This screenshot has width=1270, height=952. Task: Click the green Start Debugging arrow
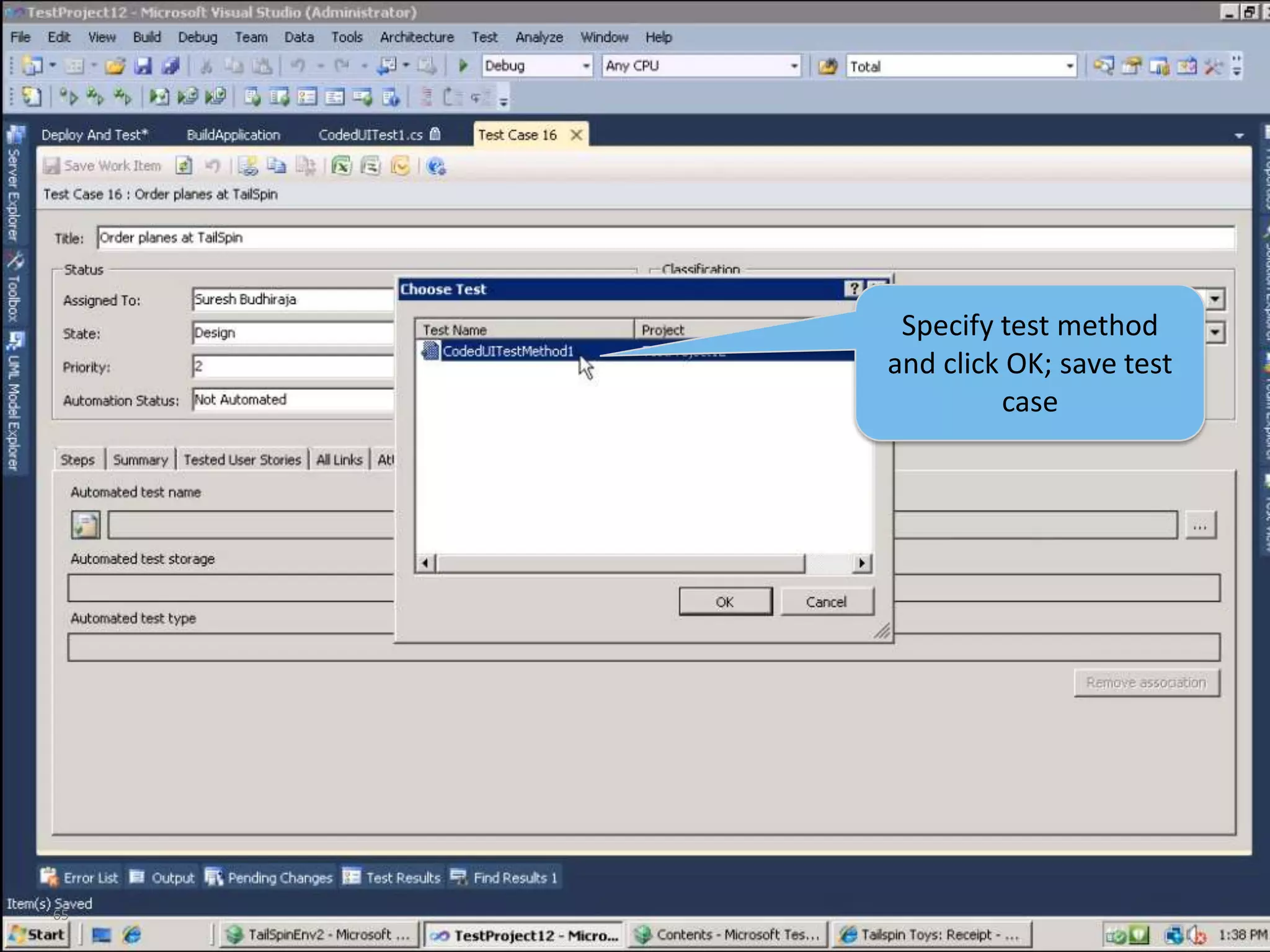coord(463,66)
